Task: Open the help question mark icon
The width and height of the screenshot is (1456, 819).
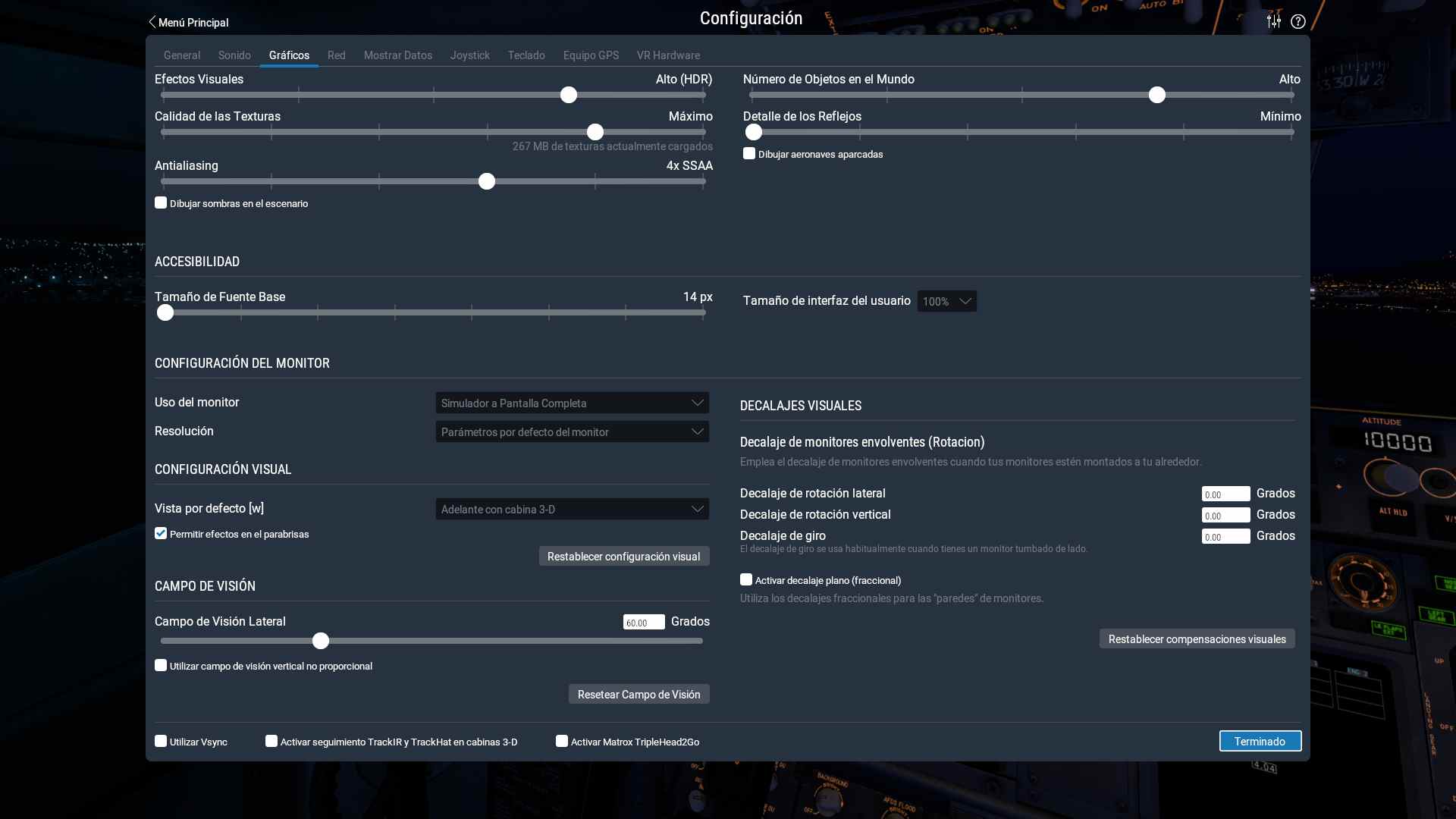Action: click(x=1298, y=21)
